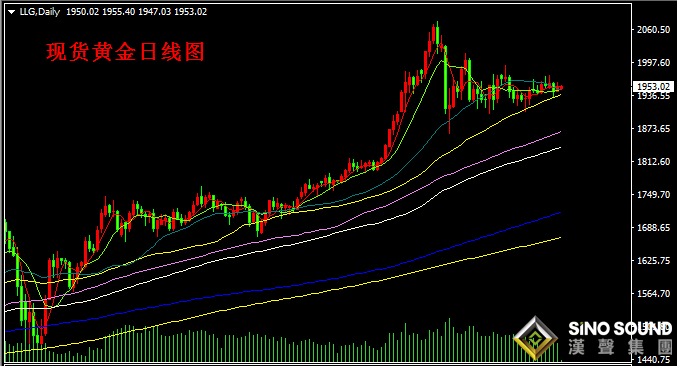Click the 1812.60 price axis label

[x=653, y=161]
